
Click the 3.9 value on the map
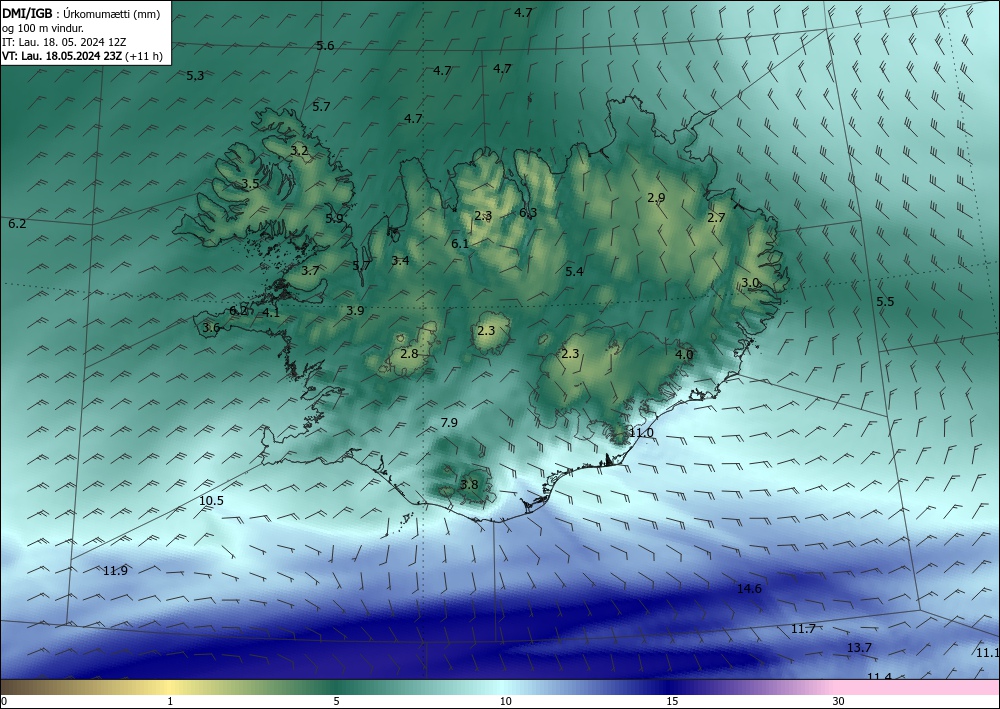(x=355, y=311)
